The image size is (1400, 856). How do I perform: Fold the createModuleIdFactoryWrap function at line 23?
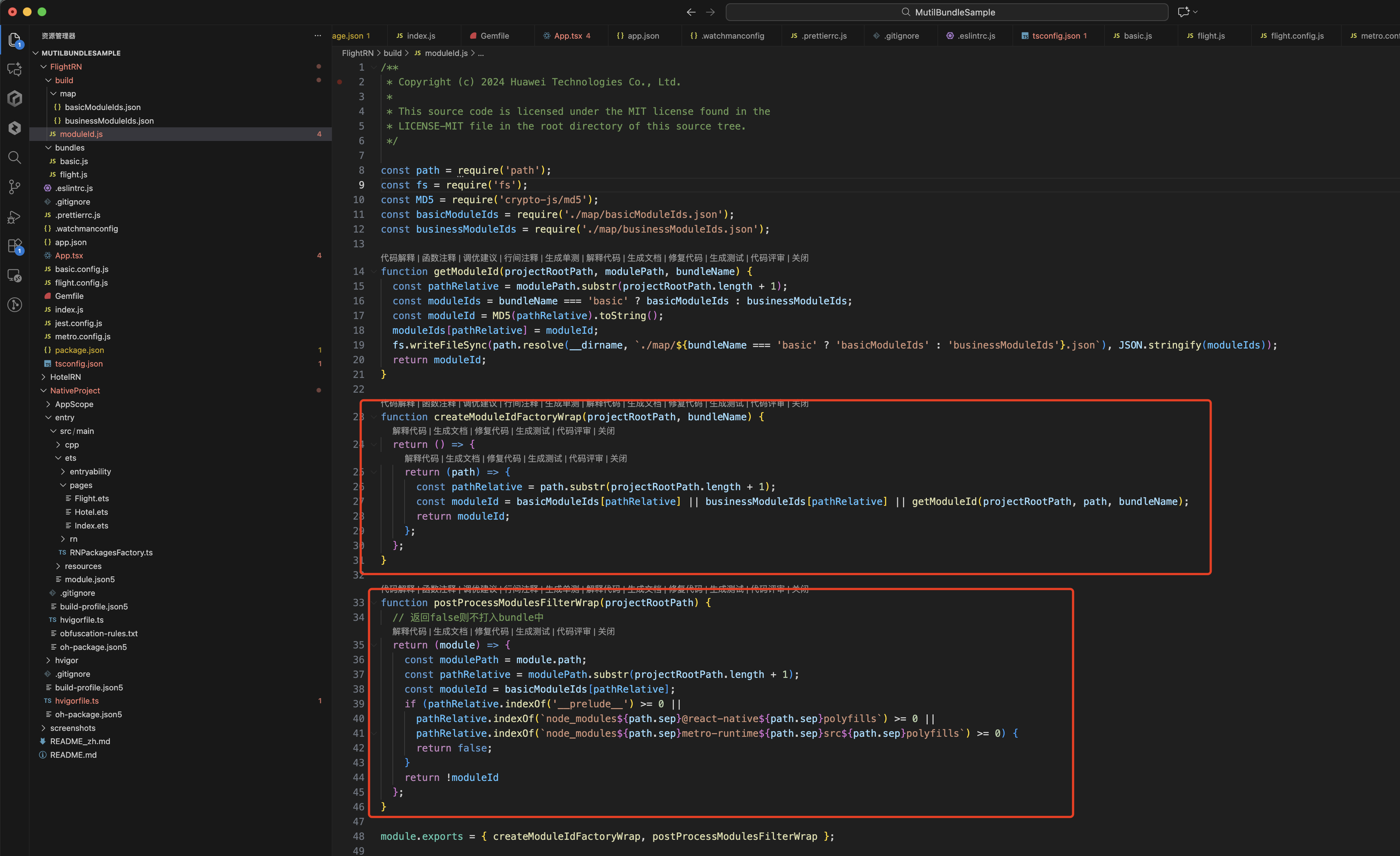tap(373, 417)
